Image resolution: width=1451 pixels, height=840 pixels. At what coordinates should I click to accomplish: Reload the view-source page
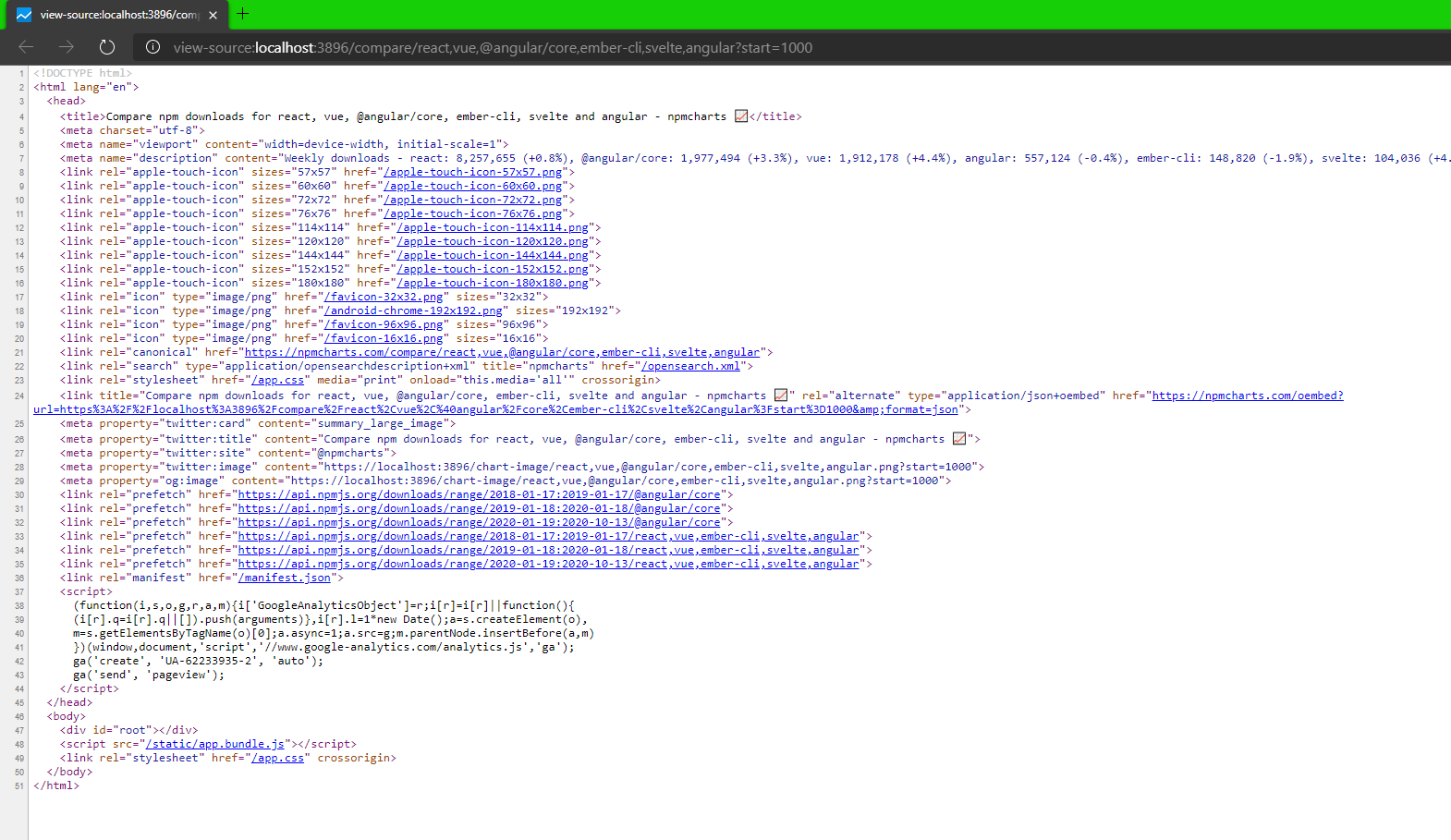point(107,47)
